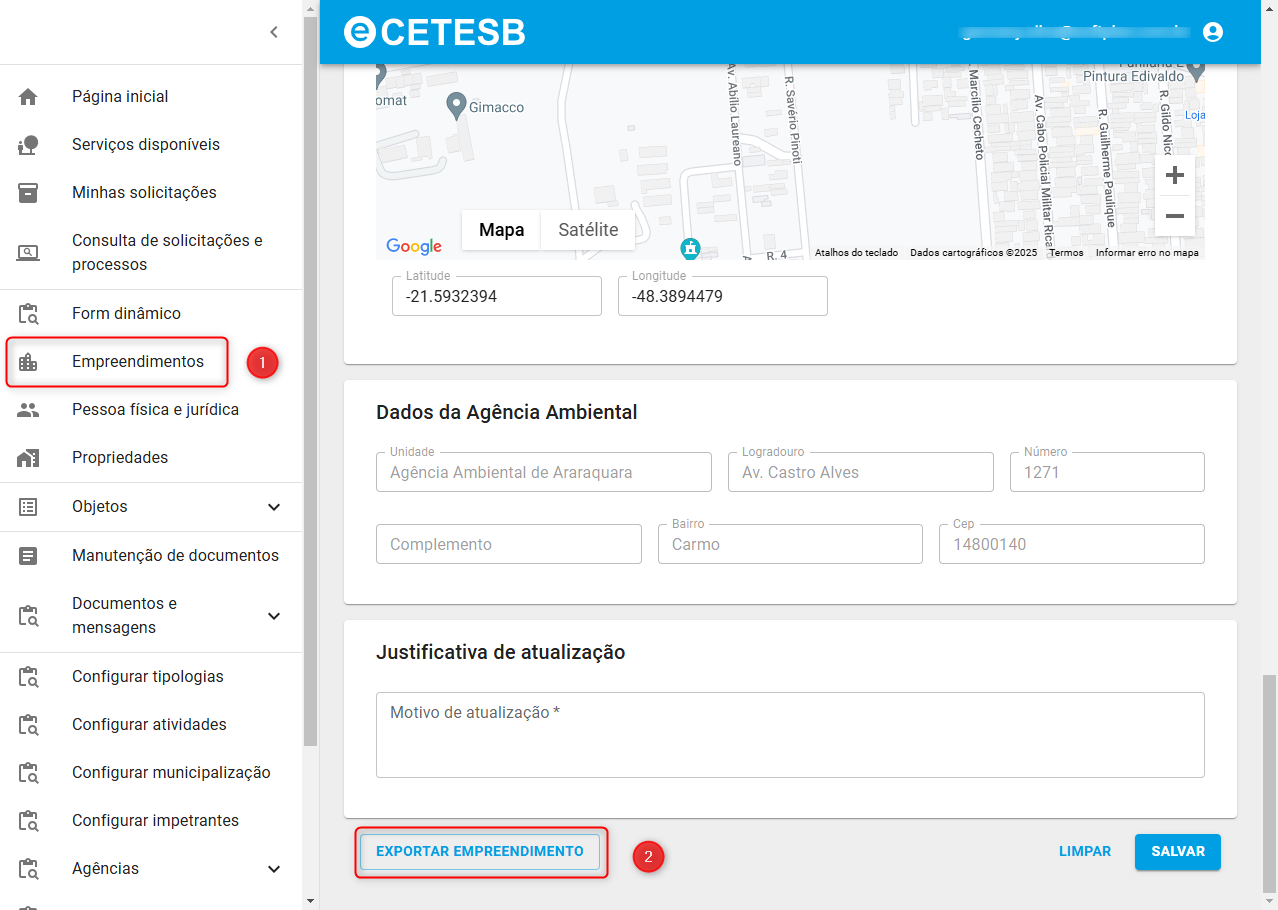This screenshot has width=1278, height=910.
Task: Expand the Agências menu section
Action: (274, 869)
